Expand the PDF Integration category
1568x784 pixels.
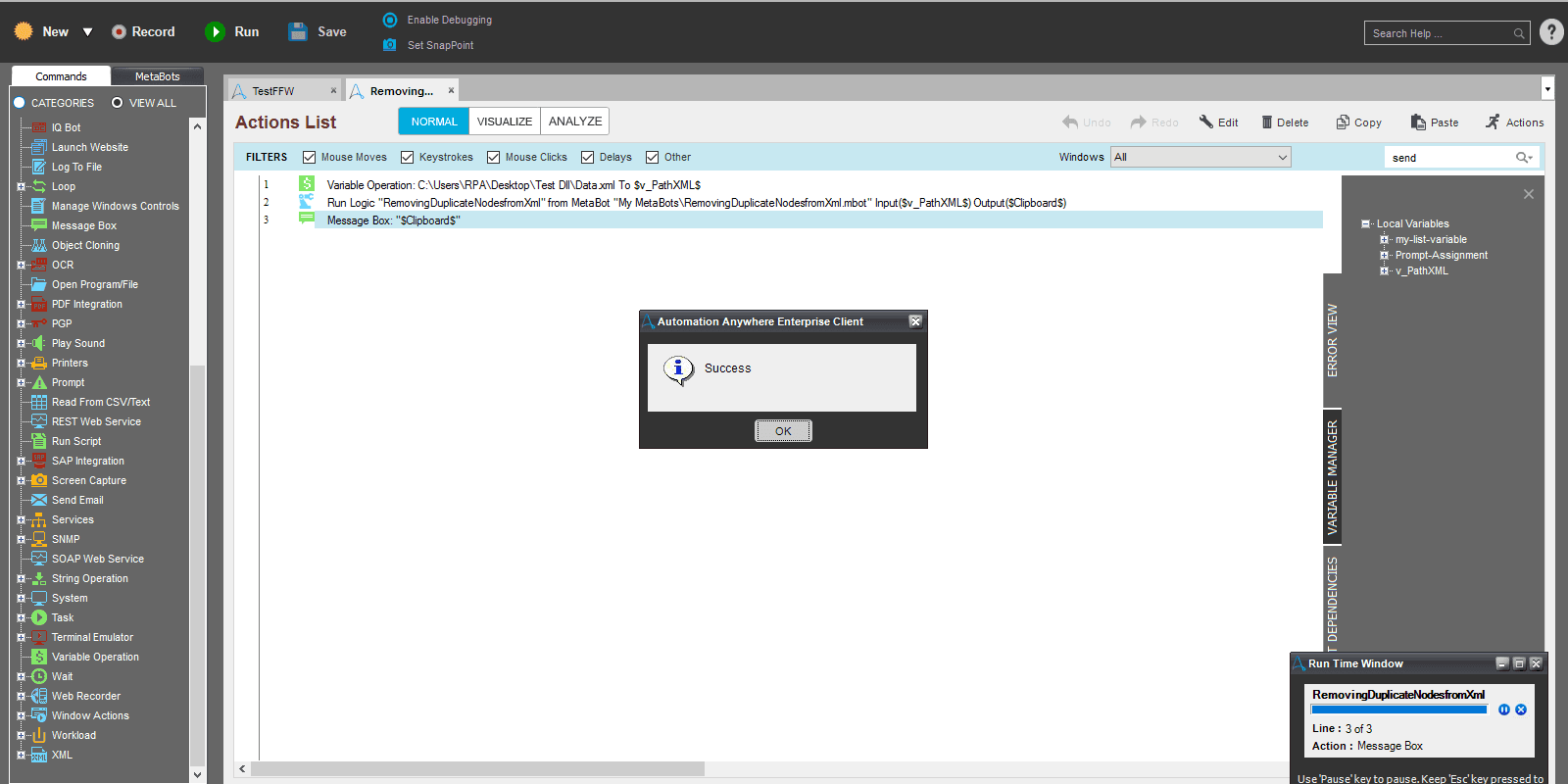click(21, 304)
